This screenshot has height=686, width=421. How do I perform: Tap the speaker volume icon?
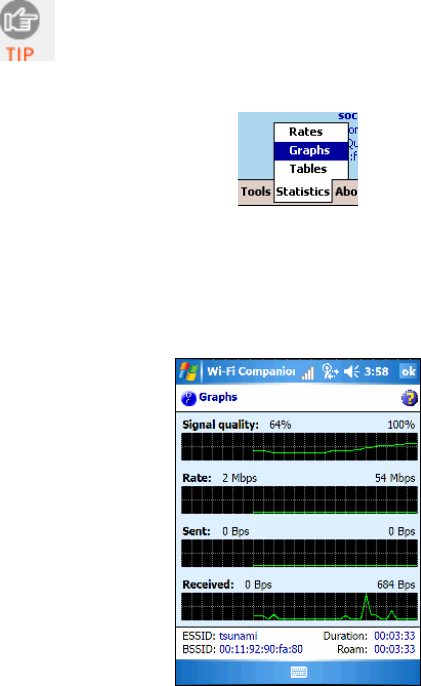pos(351,372)
